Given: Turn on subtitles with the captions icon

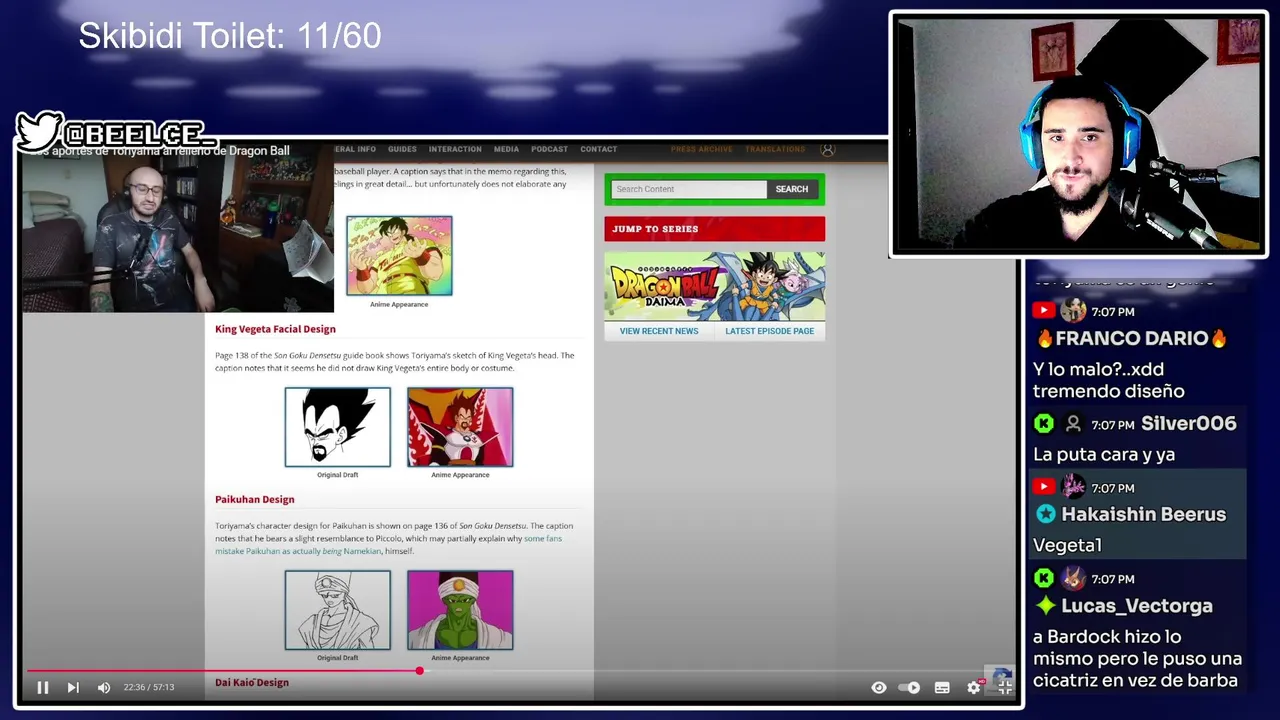Looking at the screenshot, I should [x=941, y=687].
